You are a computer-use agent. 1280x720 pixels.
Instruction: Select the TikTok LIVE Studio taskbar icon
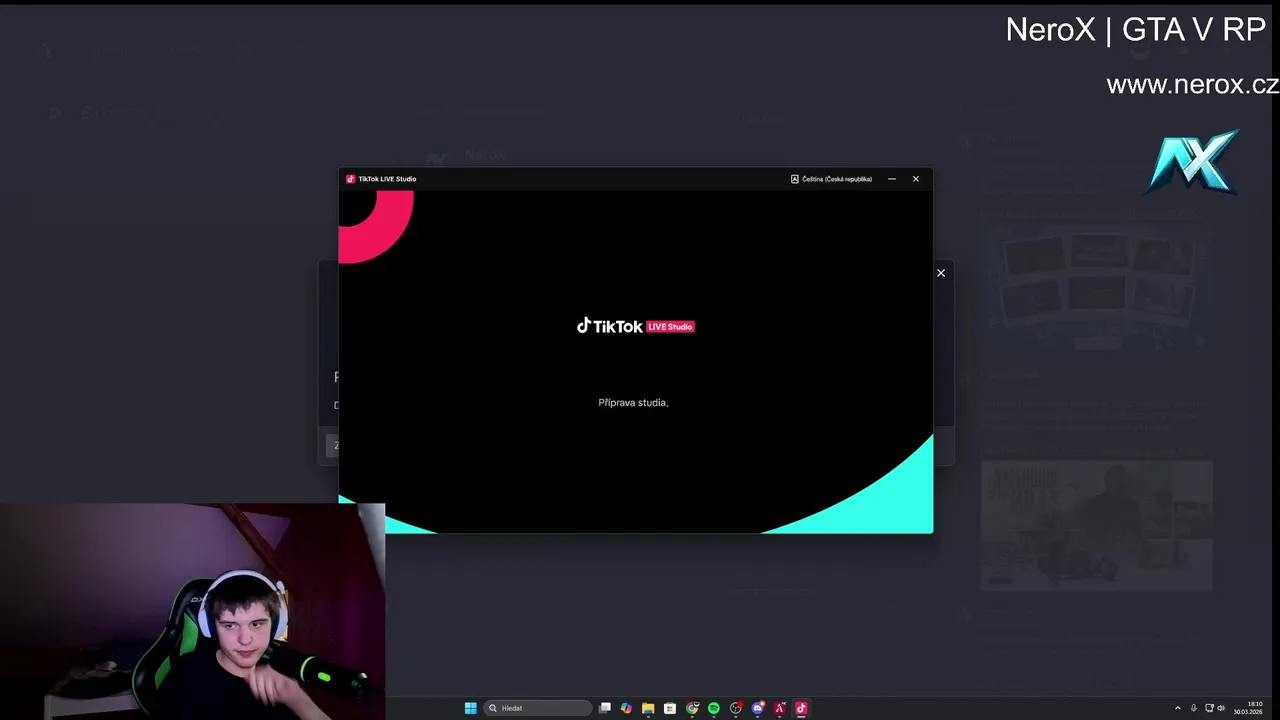801,708
